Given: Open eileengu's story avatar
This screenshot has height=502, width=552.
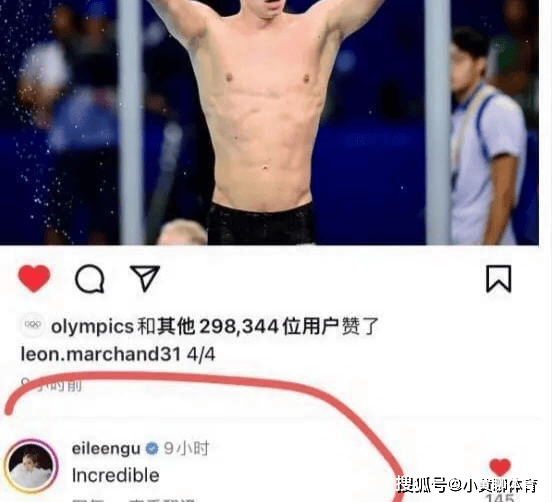Looking at the screenshot, I should (31, 466).
